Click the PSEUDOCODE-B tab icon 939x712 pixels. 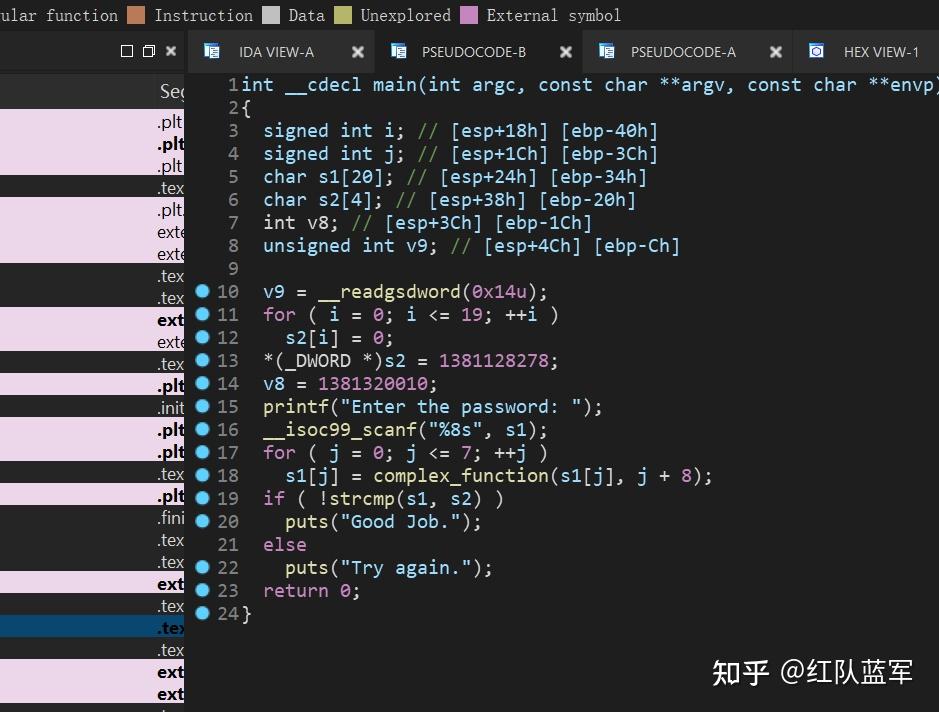pos(399,51)
